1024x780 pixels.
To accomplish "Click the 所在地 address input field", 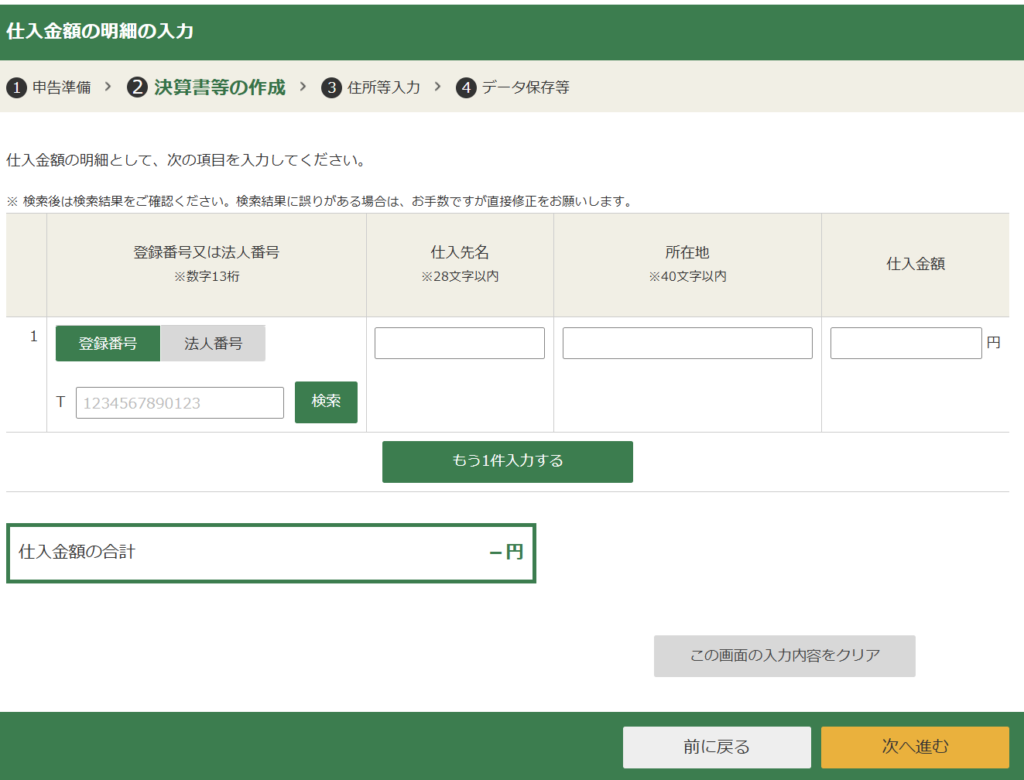I will click(687, 342).
